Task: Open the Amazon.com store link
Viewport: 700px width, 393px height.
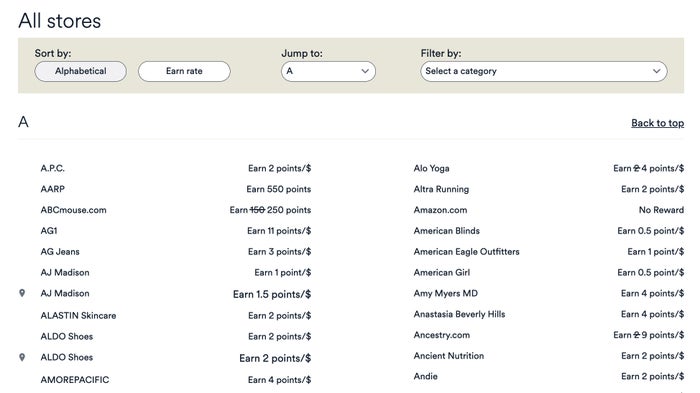Action: coord(440,210)
